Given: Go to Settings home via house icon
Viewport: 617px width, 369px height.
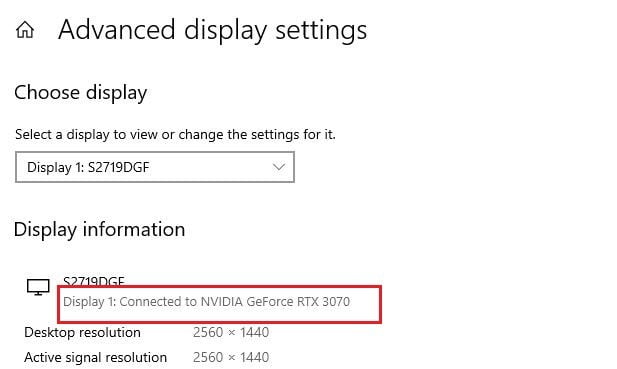Looking at the screenshot, I should click(25, 30).
